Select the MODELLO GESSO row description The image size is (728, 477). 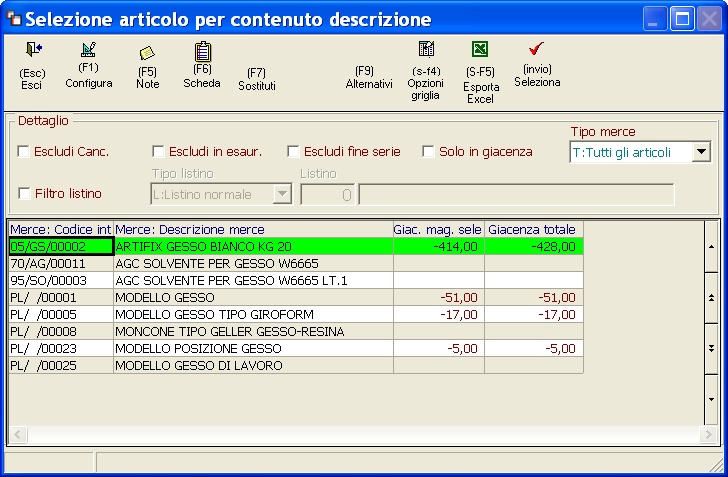click(254, 297)
